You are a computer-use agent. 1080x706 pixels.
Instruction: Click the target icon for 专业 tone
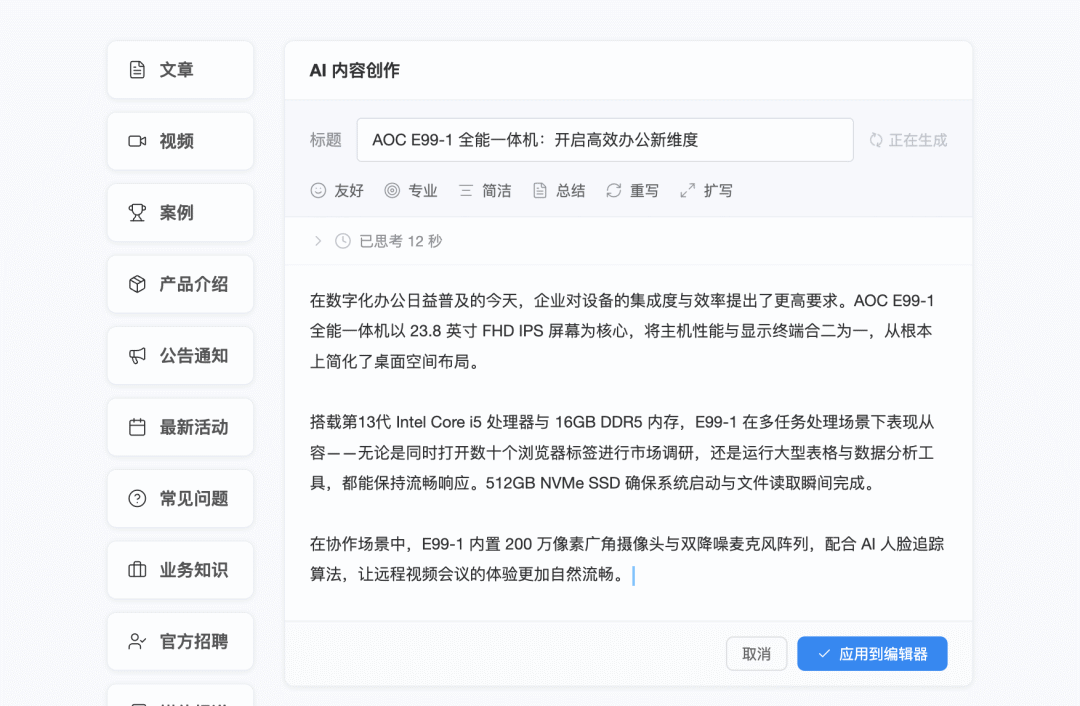coord(392,191)
